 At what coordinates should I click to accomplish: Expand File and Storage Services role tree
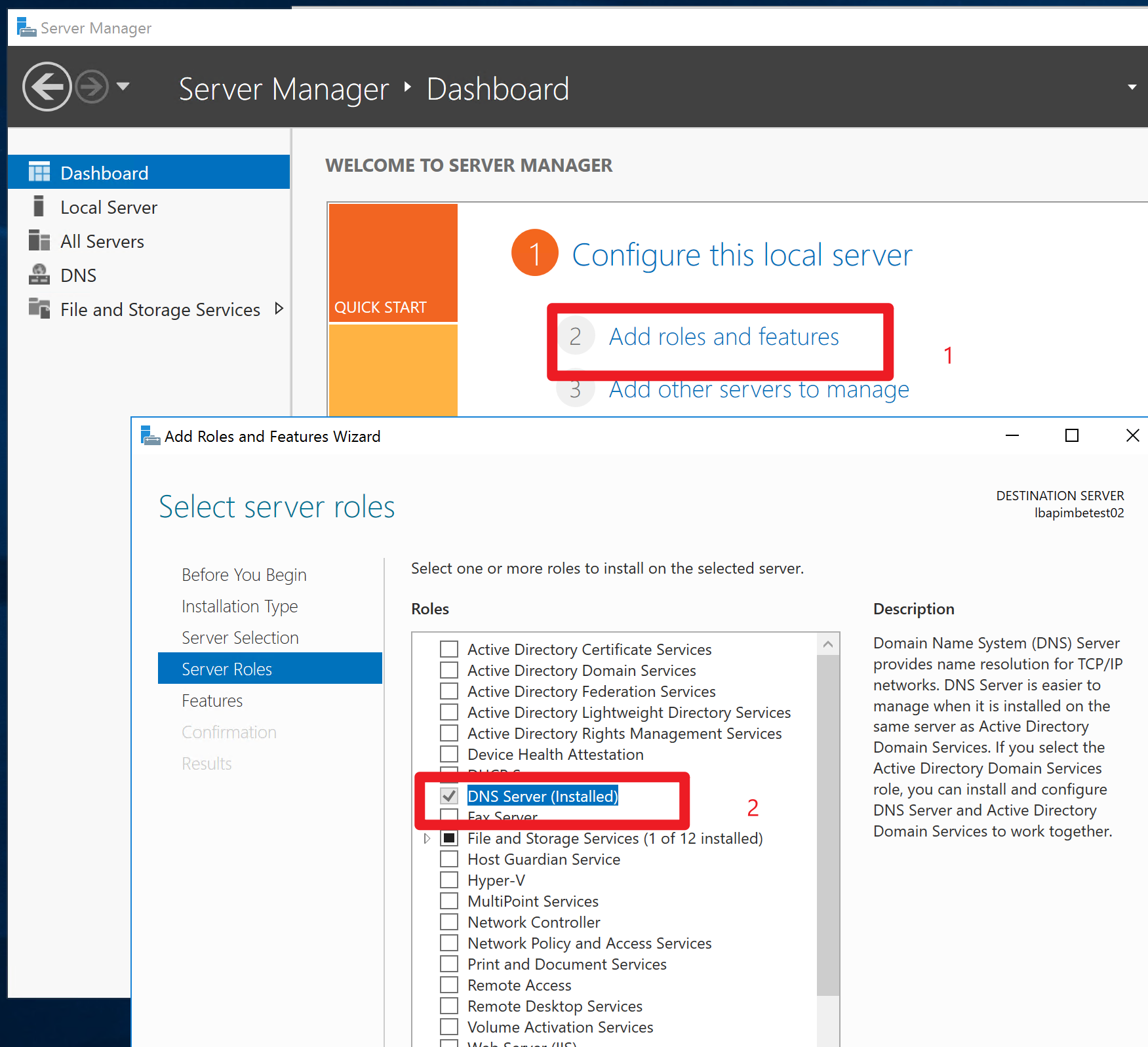(x=427, y=838)
